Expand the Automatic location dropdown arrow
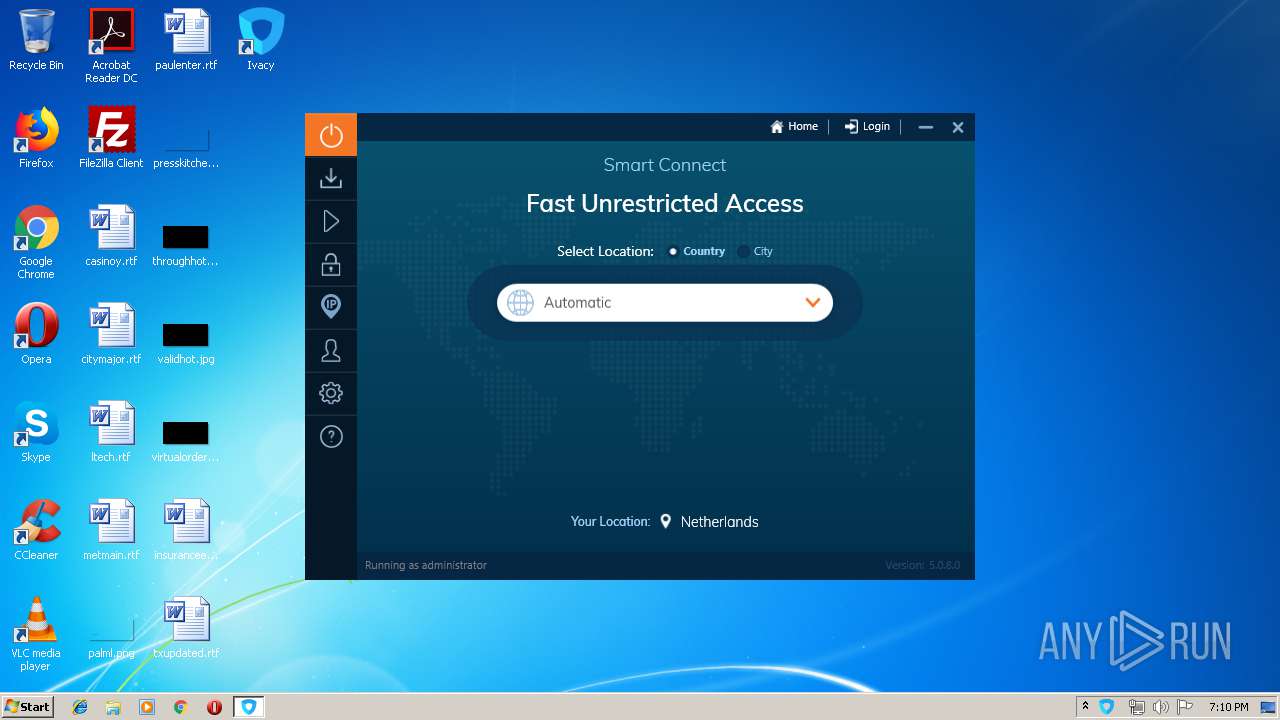 pos(812,302)
